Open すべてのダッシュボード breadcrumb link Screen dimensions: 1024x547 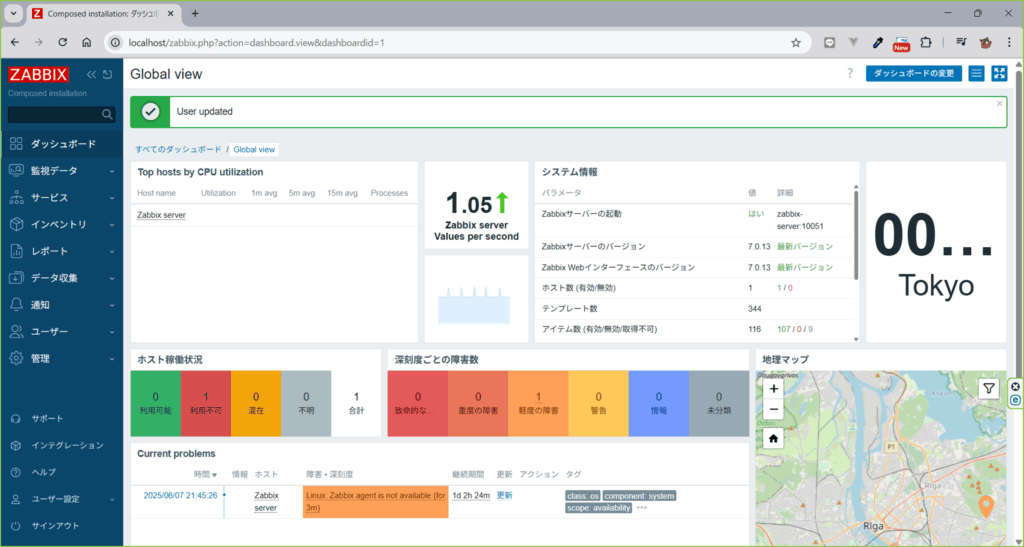pyautogui.click(x=178, y=149)
